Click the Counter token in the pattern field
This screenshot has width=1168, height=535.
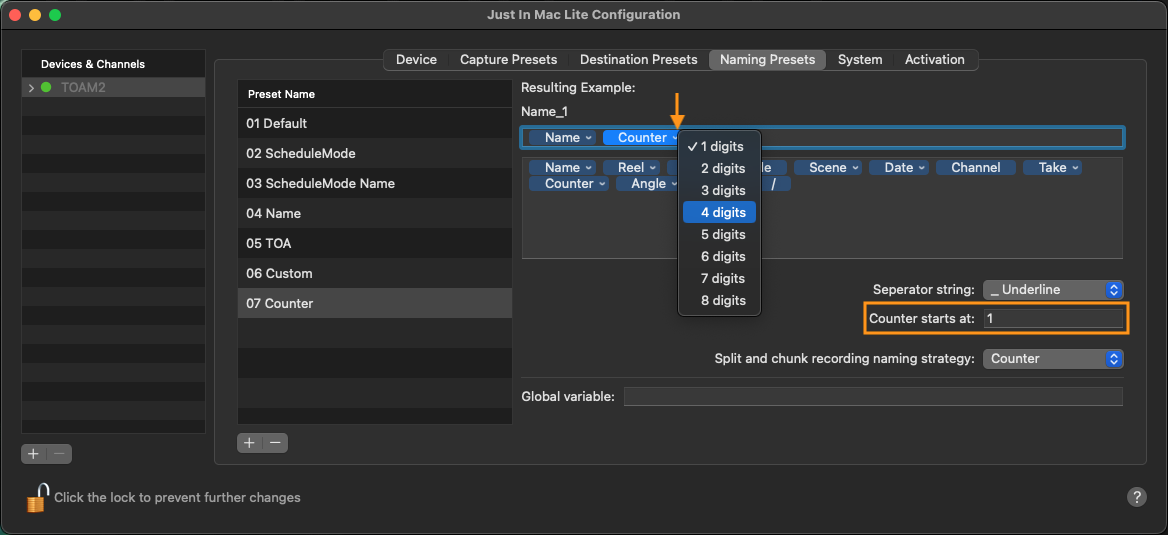point(642,138)
